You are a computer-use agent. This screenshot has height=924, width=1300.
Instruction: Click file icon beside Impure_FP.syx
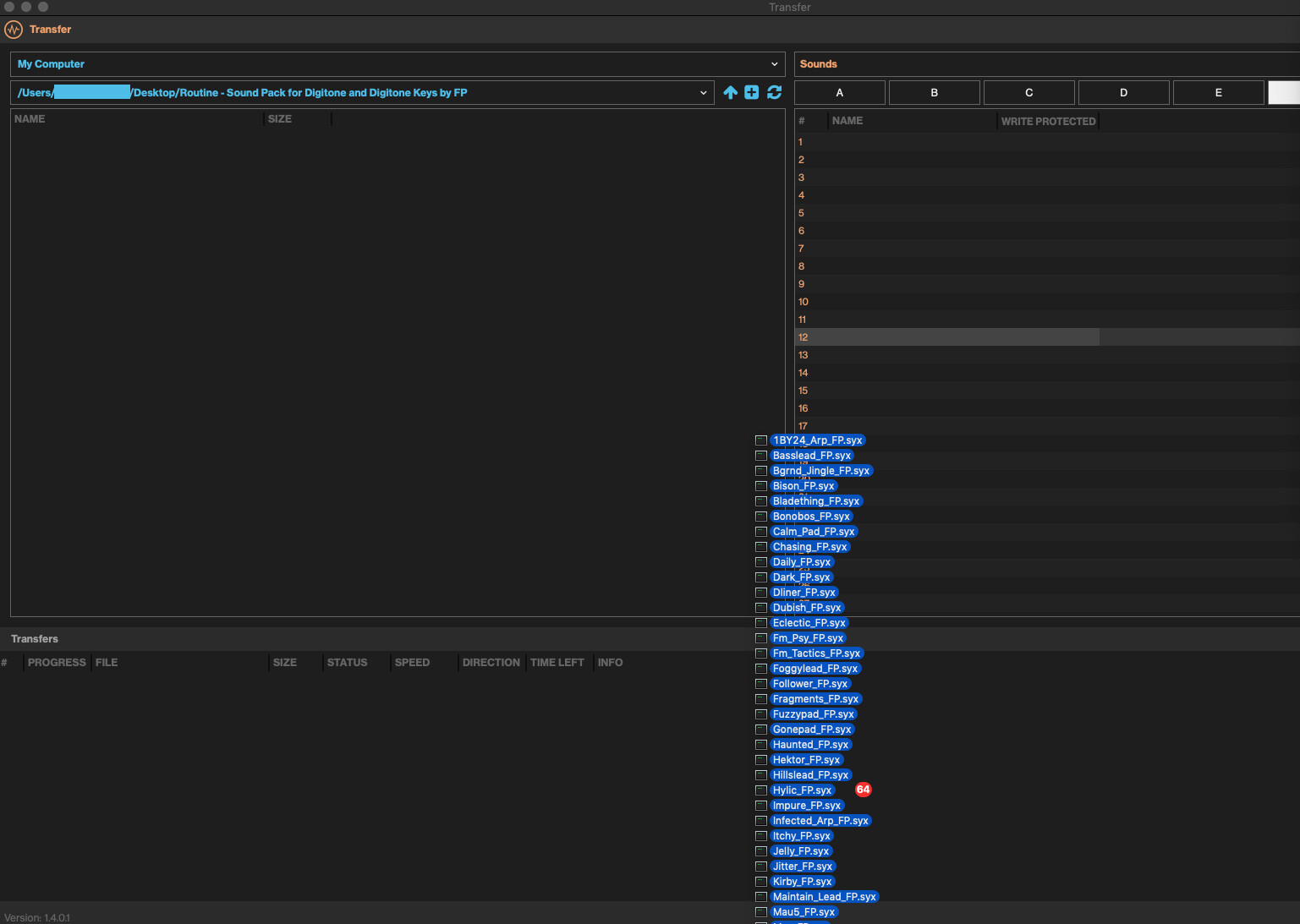point(761,806)
